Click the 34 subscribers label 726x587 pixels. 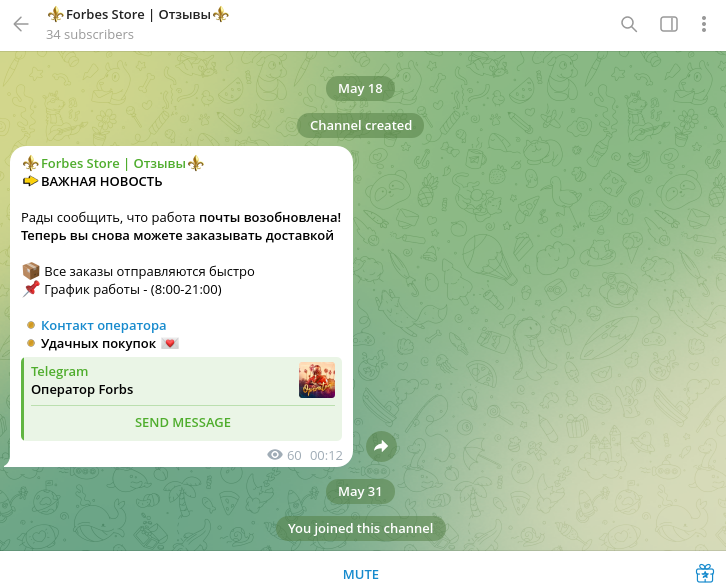(x=90, y=35)
